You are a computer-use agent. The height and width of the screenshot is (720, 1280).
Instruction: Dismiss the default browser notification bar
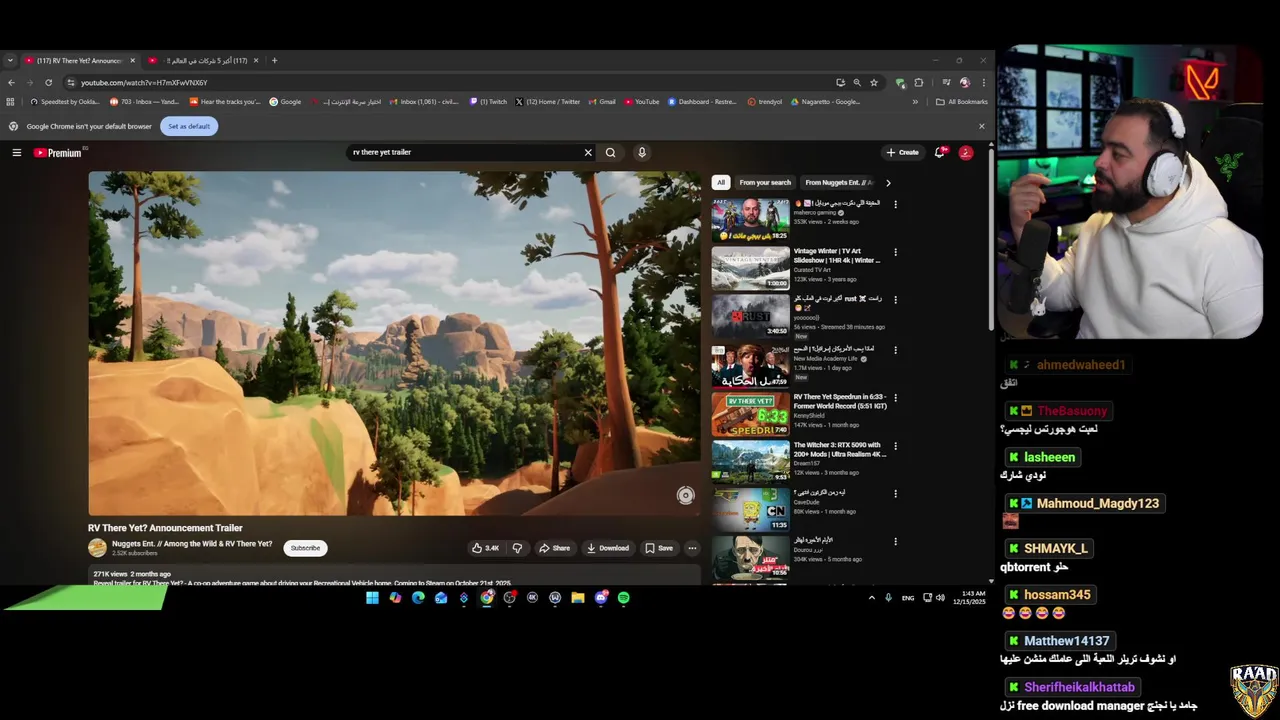pyautogui.click(x=982, y=127)
